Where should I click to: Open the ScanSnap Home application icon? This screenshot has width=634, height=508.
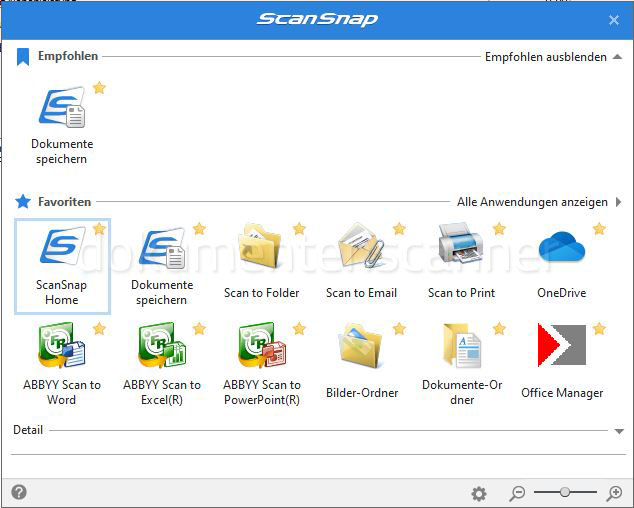(62, 247)
